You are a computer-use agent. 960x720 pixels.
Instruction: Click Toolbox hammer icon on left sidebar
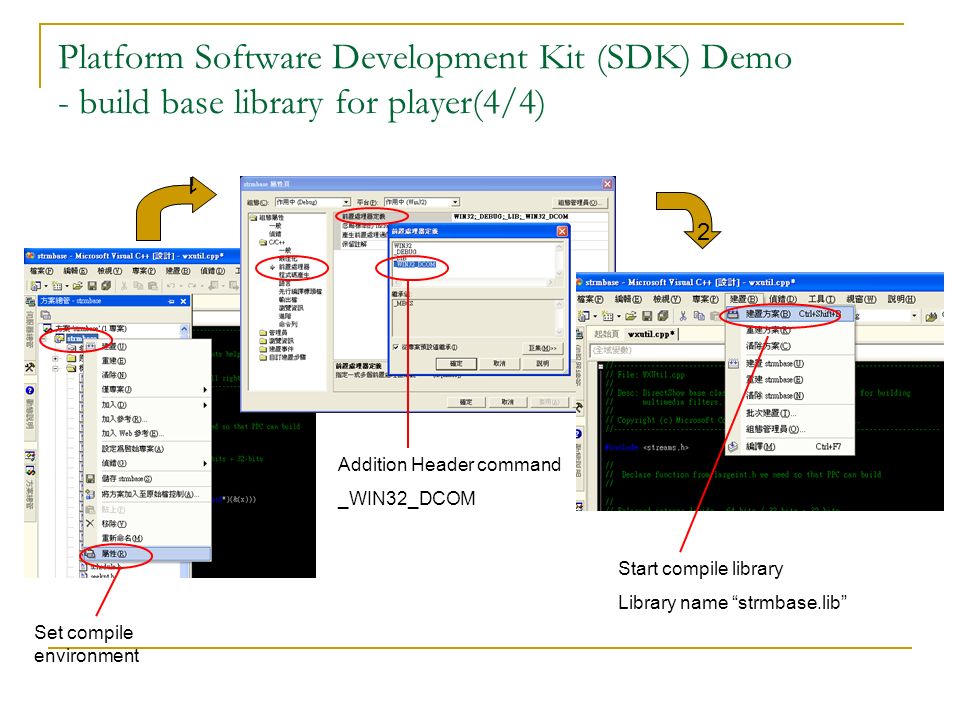pos(29,367)
